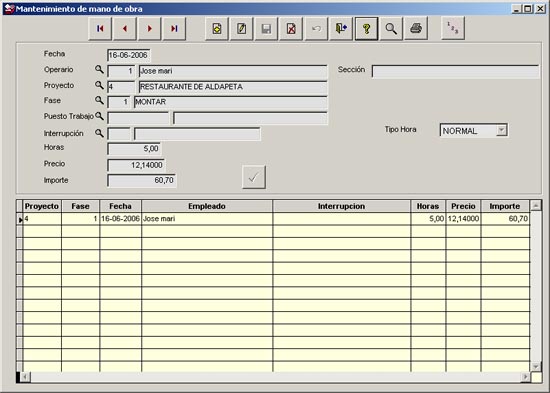Click the Fecha date field

pyautogui.click(x=129, y=55)
